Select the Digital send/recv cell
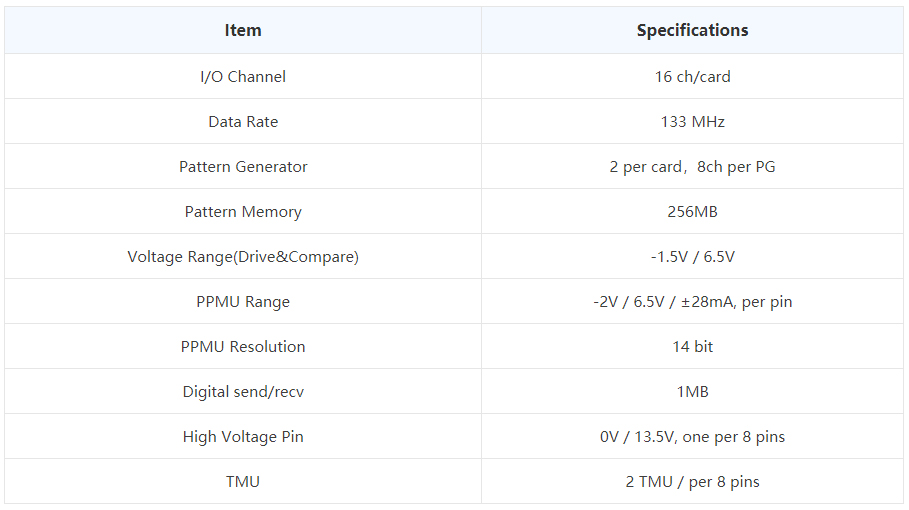Screen dimensions: 909x510 click(243, 392)
